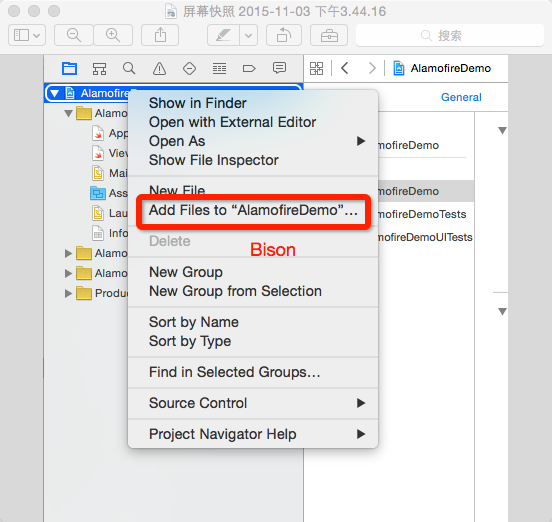The height and width of the screenshot is (522, 552).
Task: Select the Vie swift file row
Action: (109, 153)
